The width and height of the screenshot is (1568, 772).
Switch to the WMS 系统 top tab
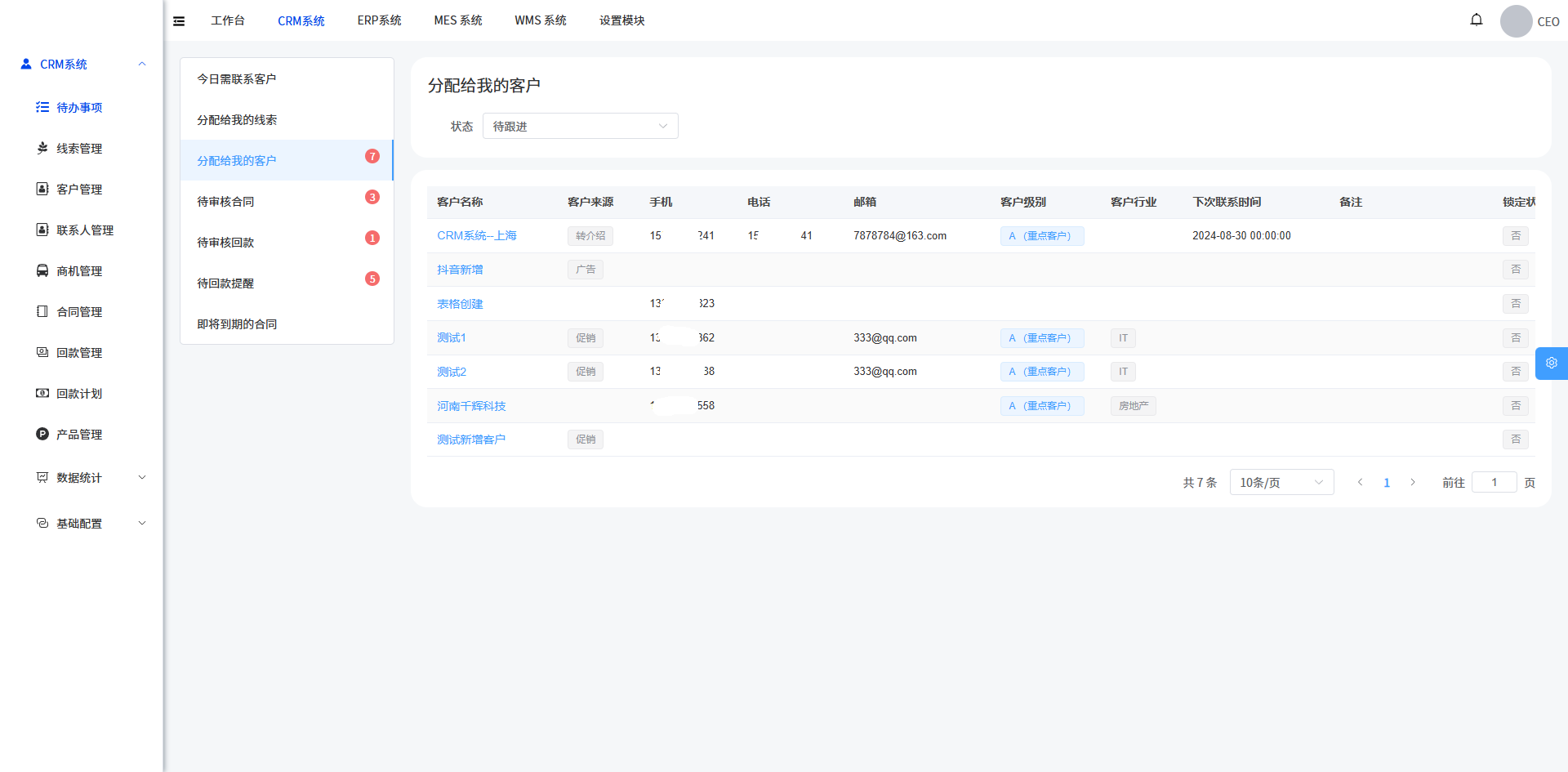(x=540, y=20)
